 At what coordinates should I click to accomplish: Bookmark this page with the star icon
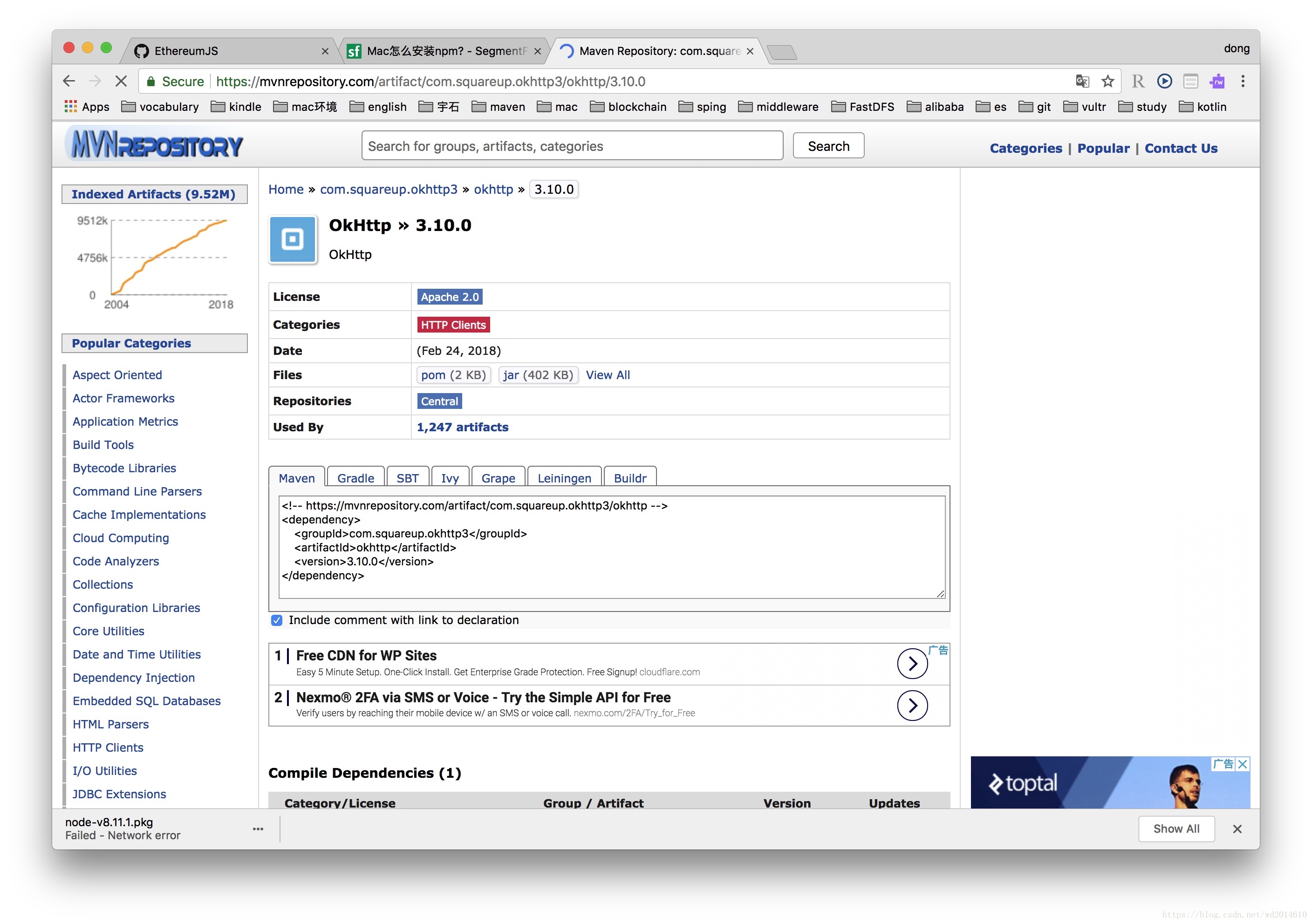(x=1107, y=81)
